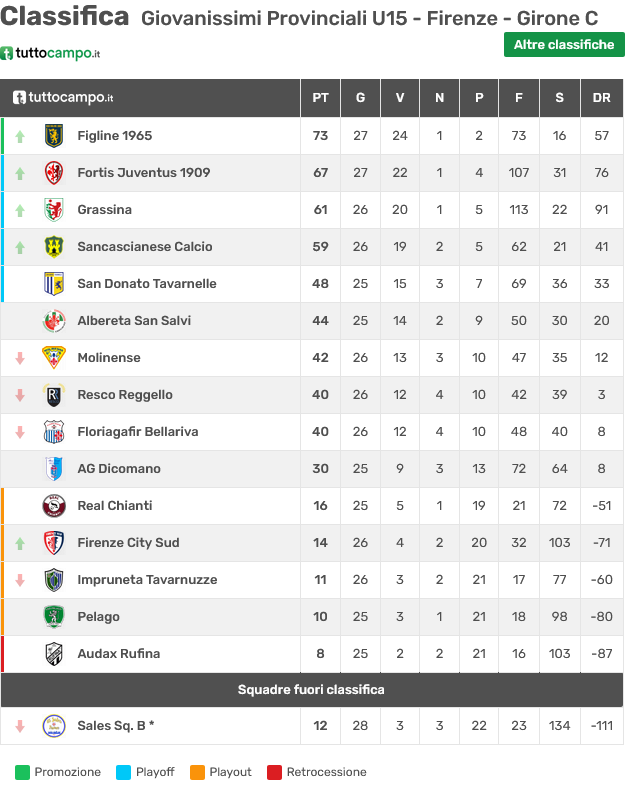Click the Figline 1965 team crest
Viewport: 625px width, 791px height.
(54, 136)
